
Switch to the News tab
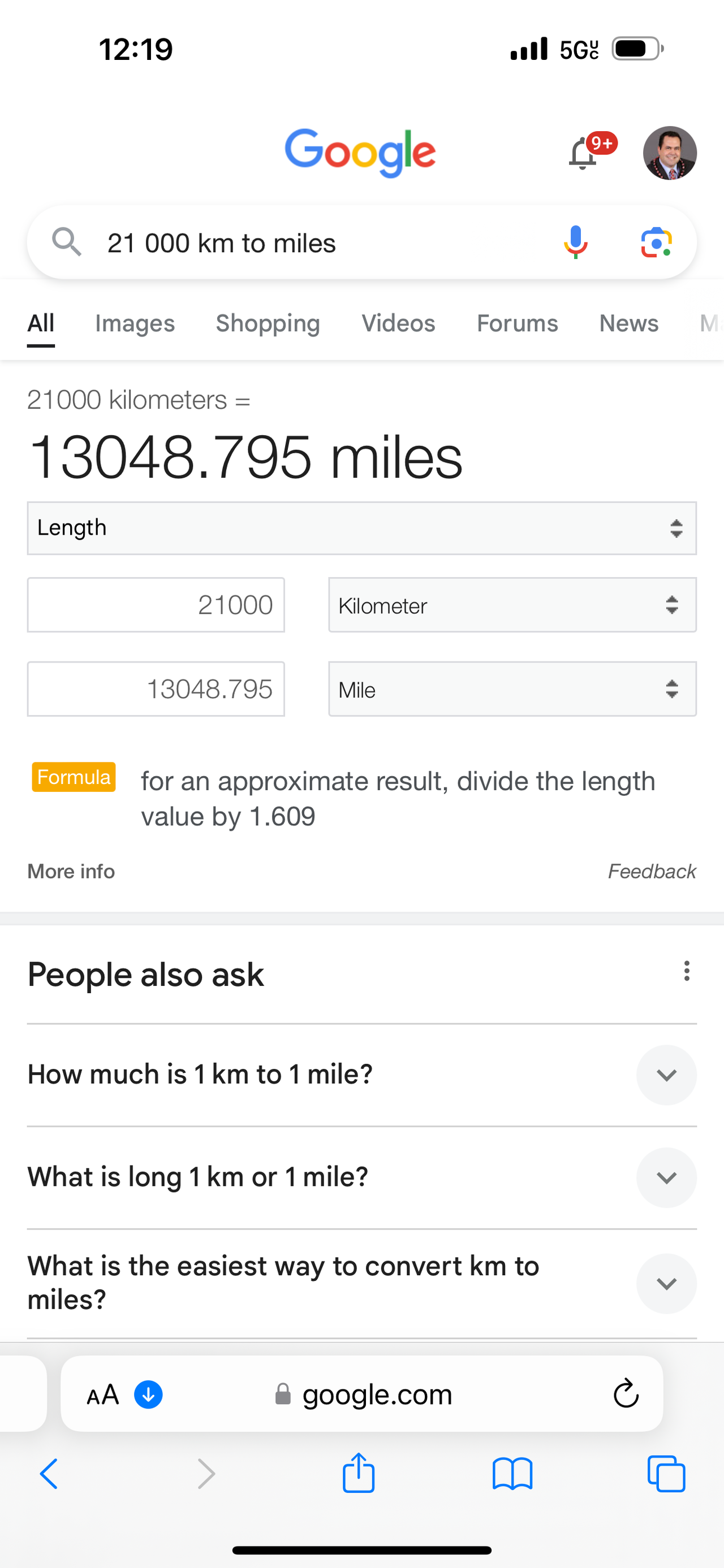click(x=628, y=323)
